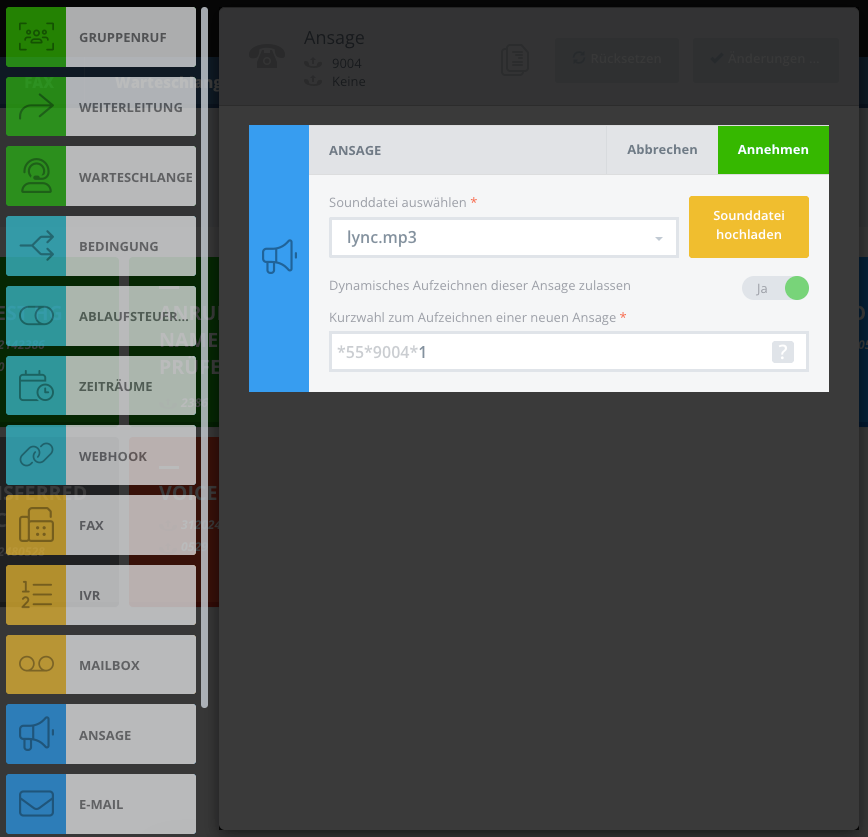This screenshot has width=868, height=837.
Task: Toggle dynamic recording switch set to Ja
Action: [x=775, y=288]
